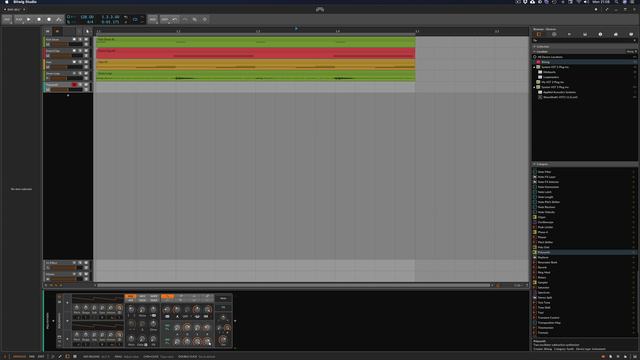Screen dimensions: 640x360
Task: Open the last browser tab icon on the right
Action: [x=631, y=35]
